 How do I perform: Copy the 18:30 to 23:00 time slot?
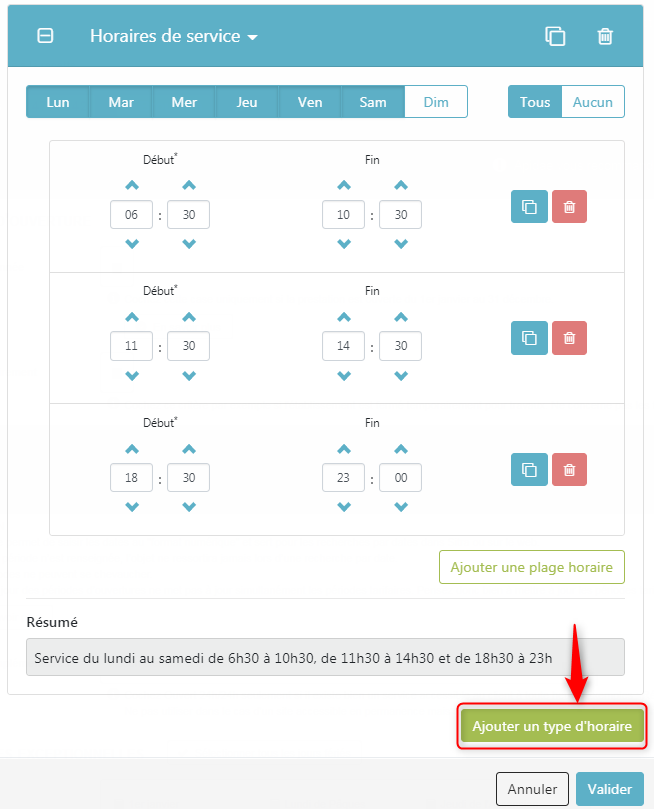tap(529, 470)
